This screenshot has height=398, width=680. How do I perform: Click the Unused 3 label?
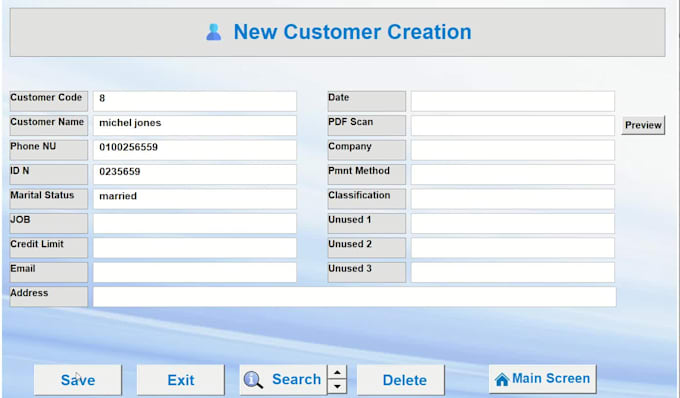(x=366, y=272)
